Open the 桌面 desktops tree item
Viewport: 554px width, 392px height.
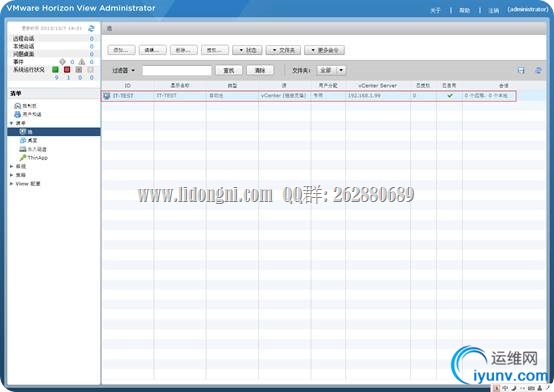pyautogui.click(x=29, y=140)
